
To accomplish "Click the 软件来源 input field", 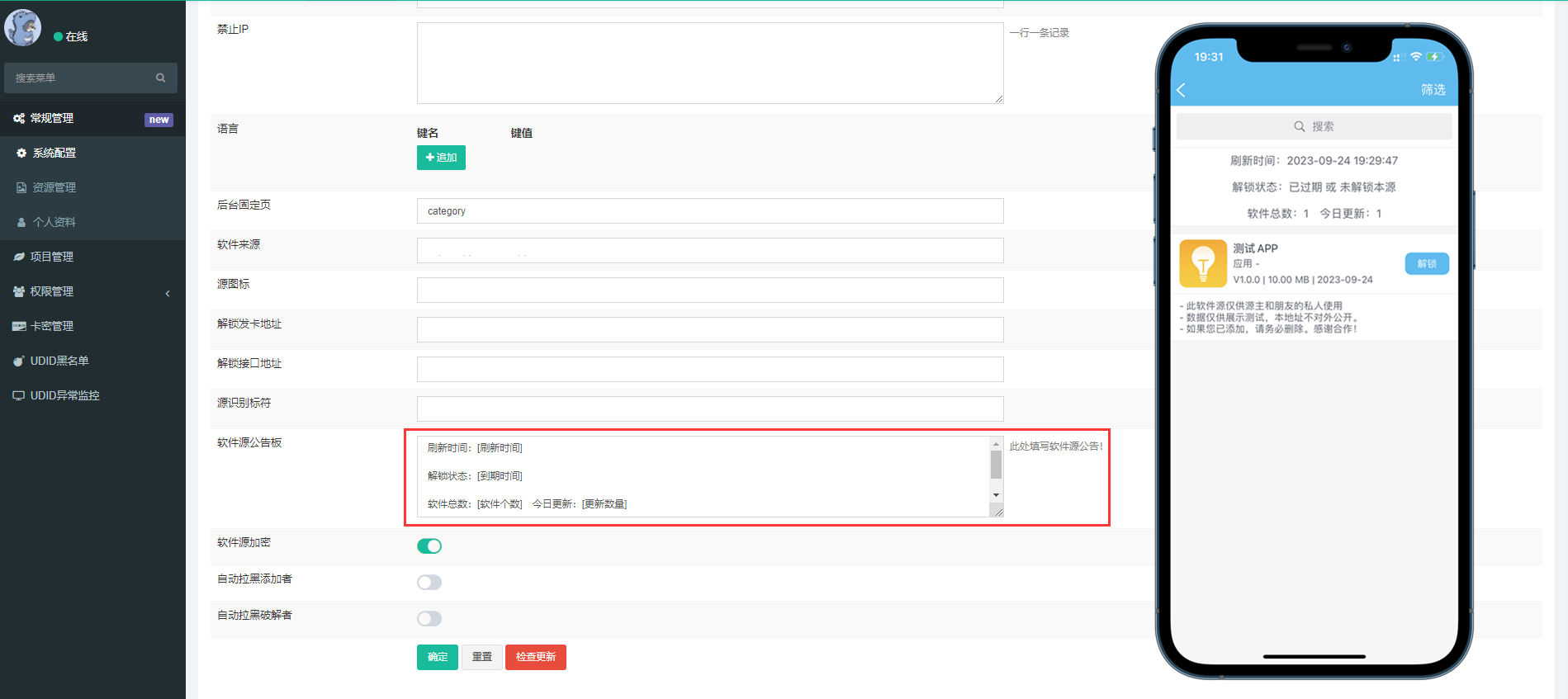I will click(x=710, y=251).
